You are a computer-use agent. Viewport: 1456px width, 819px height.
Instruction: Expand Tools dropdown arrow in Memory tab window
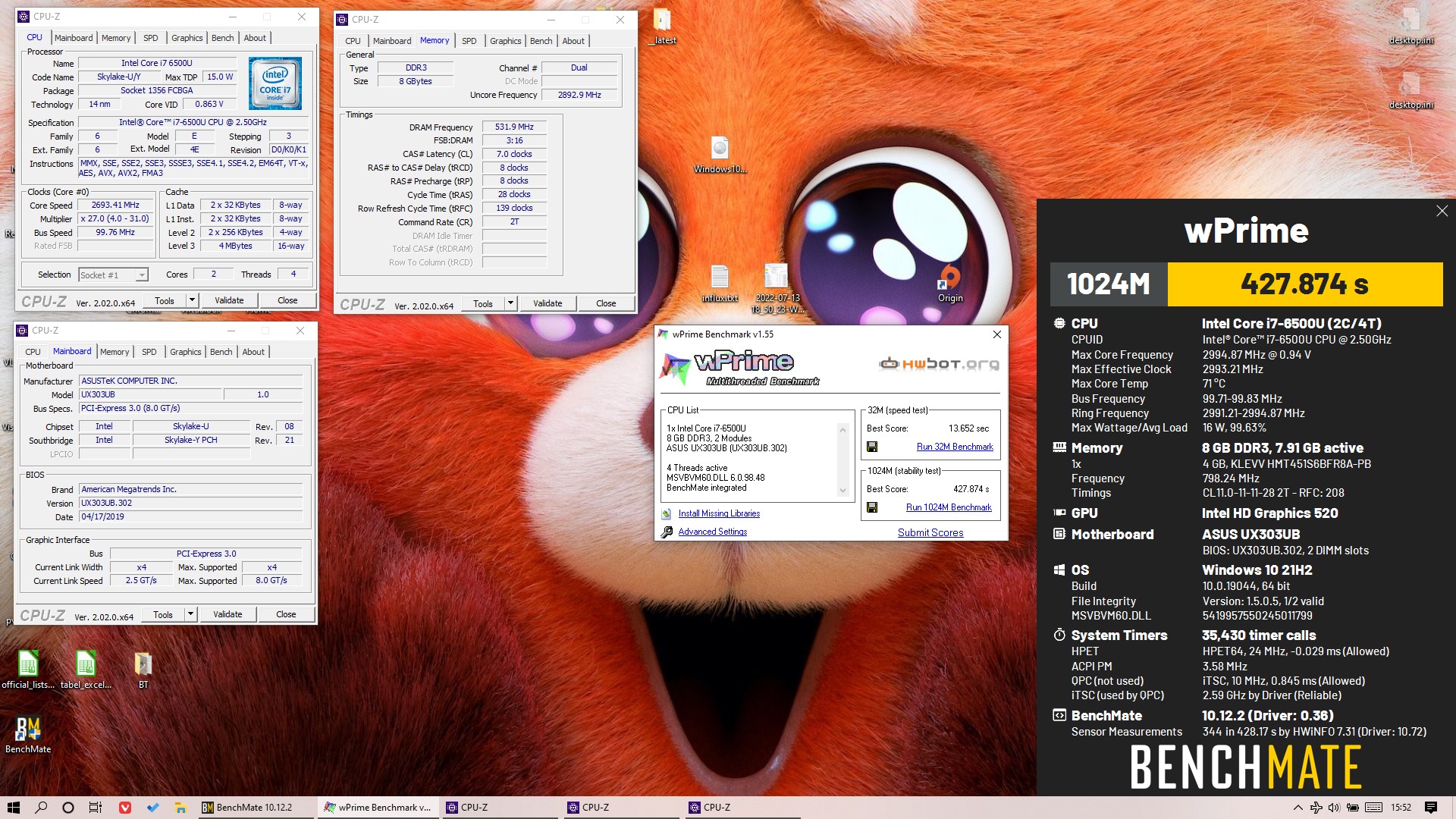click(x=510, y=303)
